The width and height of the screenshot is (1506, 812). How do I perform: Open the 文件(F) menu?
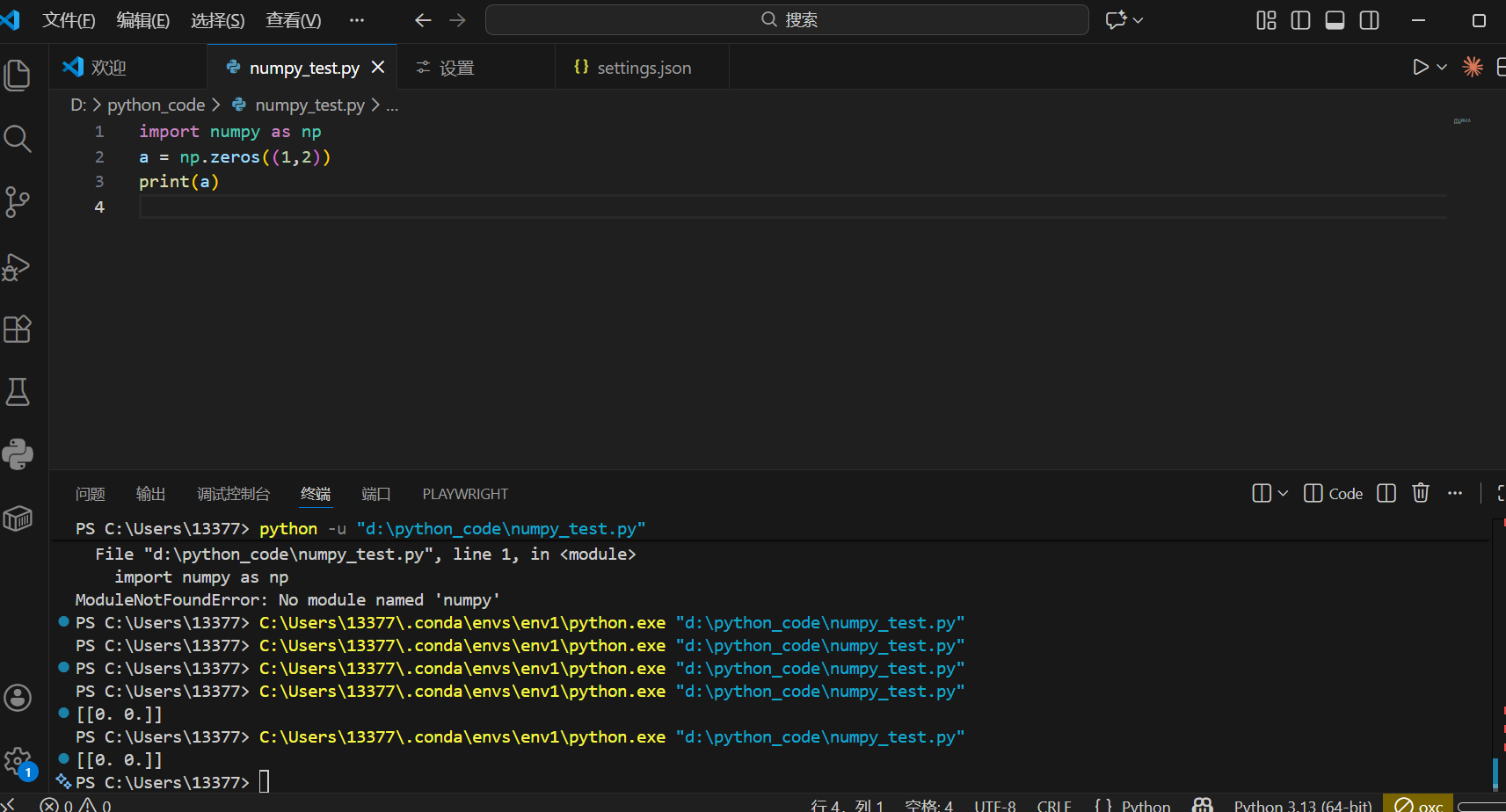69,20
